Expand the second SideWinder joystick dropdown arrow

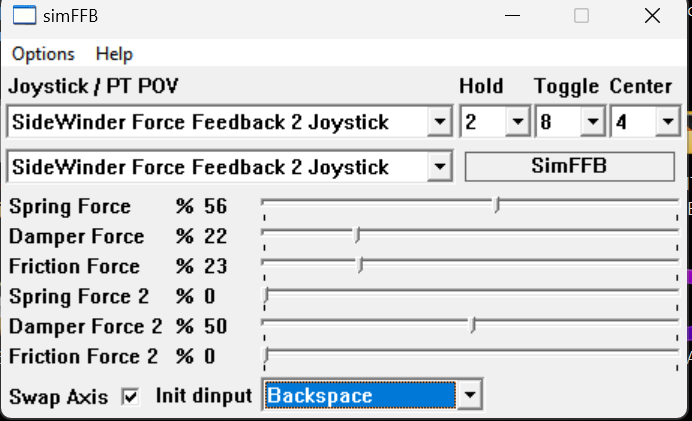pos(439,166)
